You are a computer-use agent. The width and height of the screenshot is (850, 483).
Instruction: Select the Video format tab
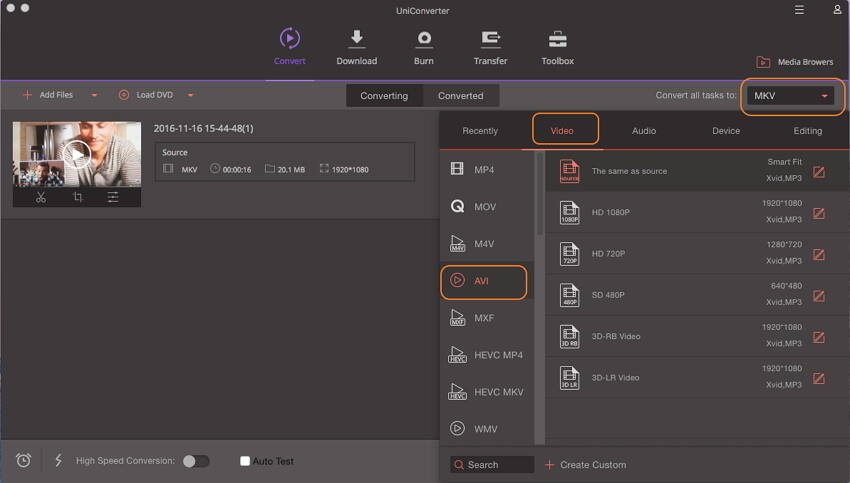pos(562,131)
